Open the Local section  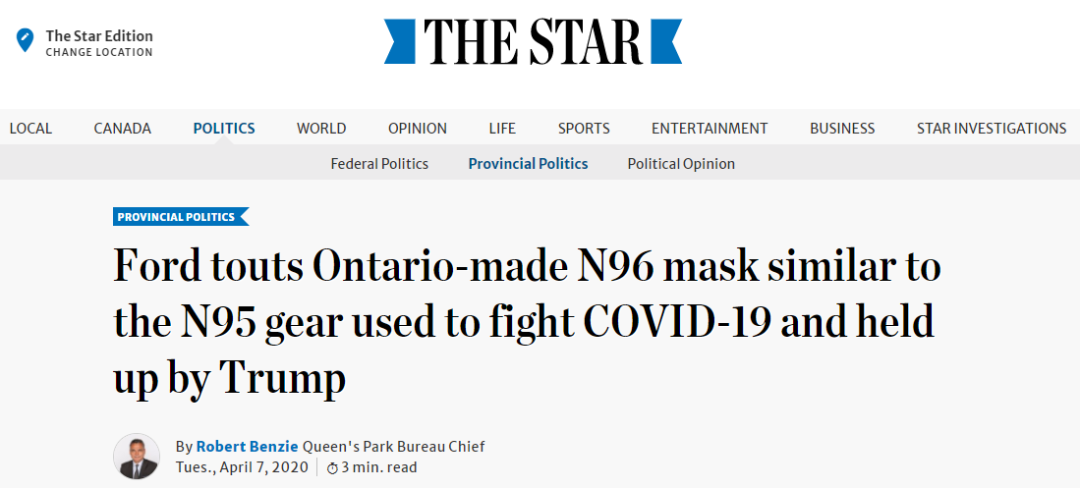(x=31, y=128)
